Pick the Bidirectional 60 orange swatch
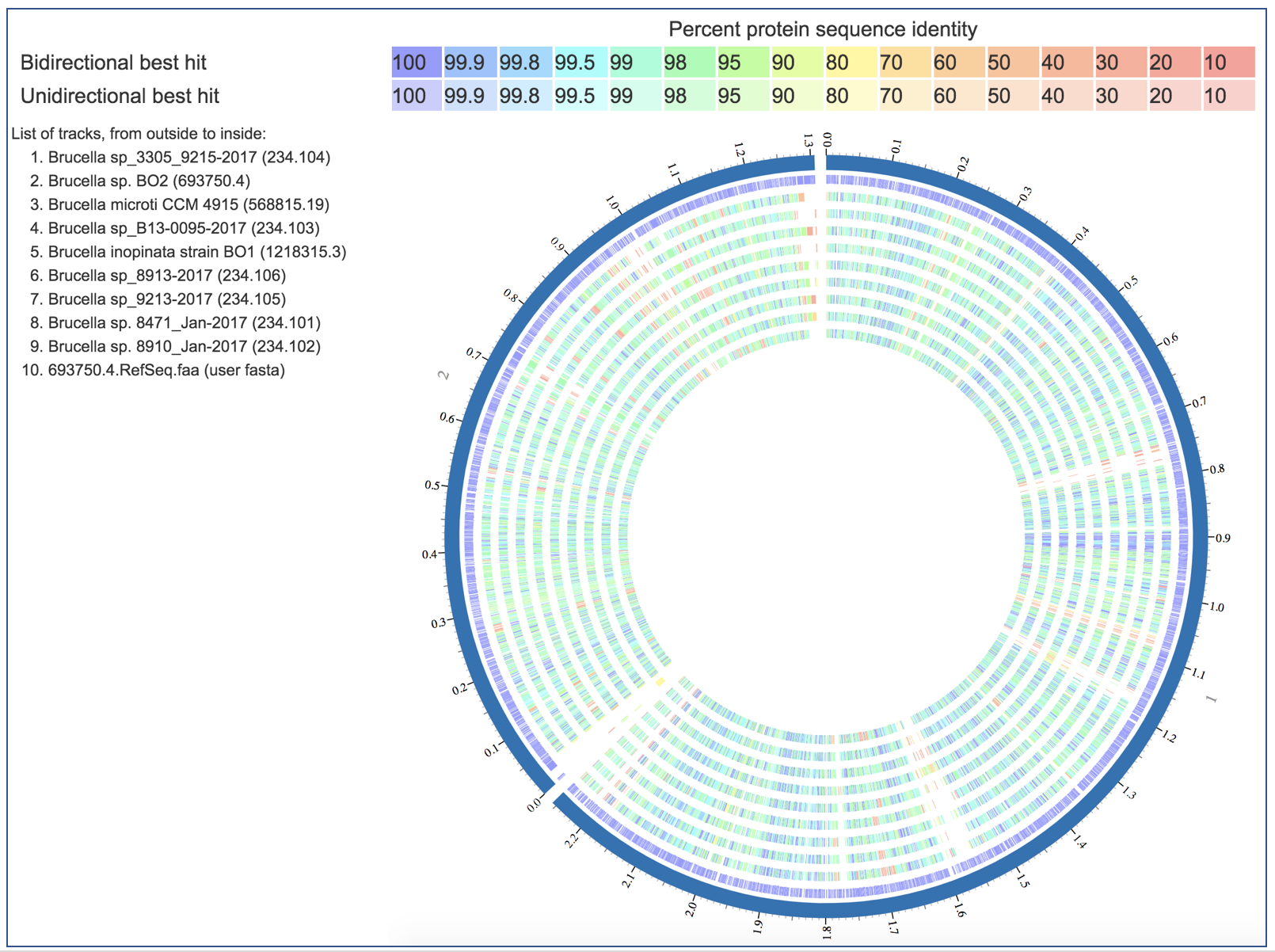 958,62
